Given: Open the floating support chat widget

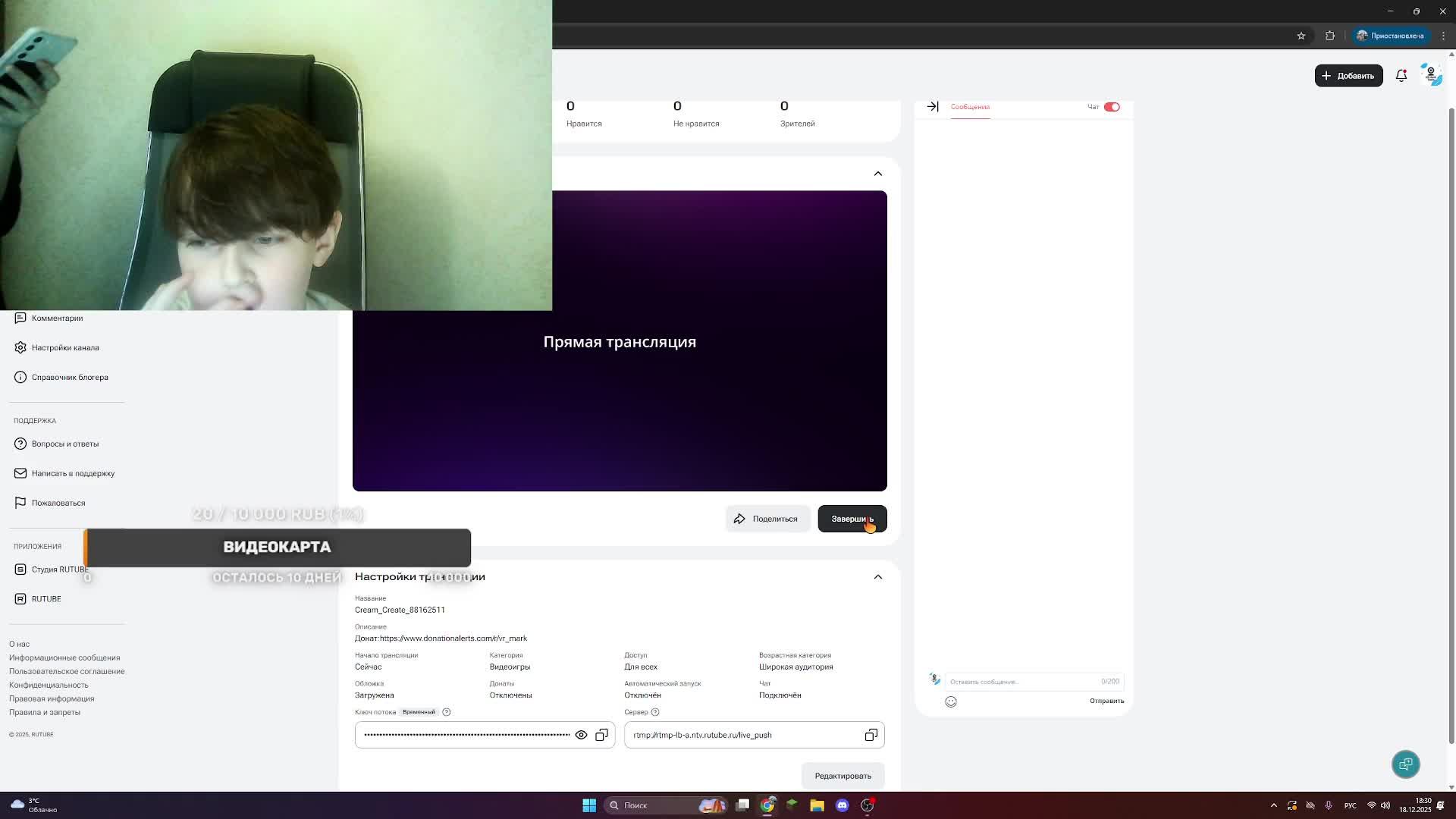Looking at the screenshot, I should [1405, 764].
